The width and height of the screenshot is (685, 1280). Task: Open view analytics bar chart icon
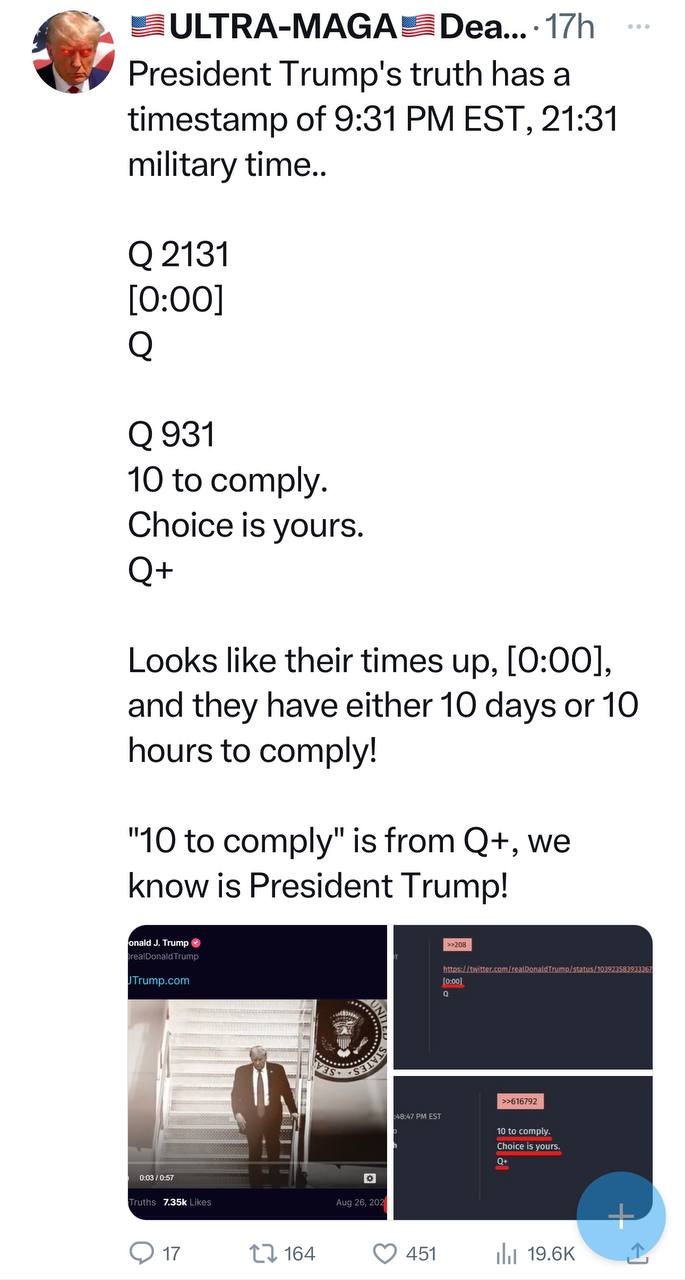pos(507,1252)
